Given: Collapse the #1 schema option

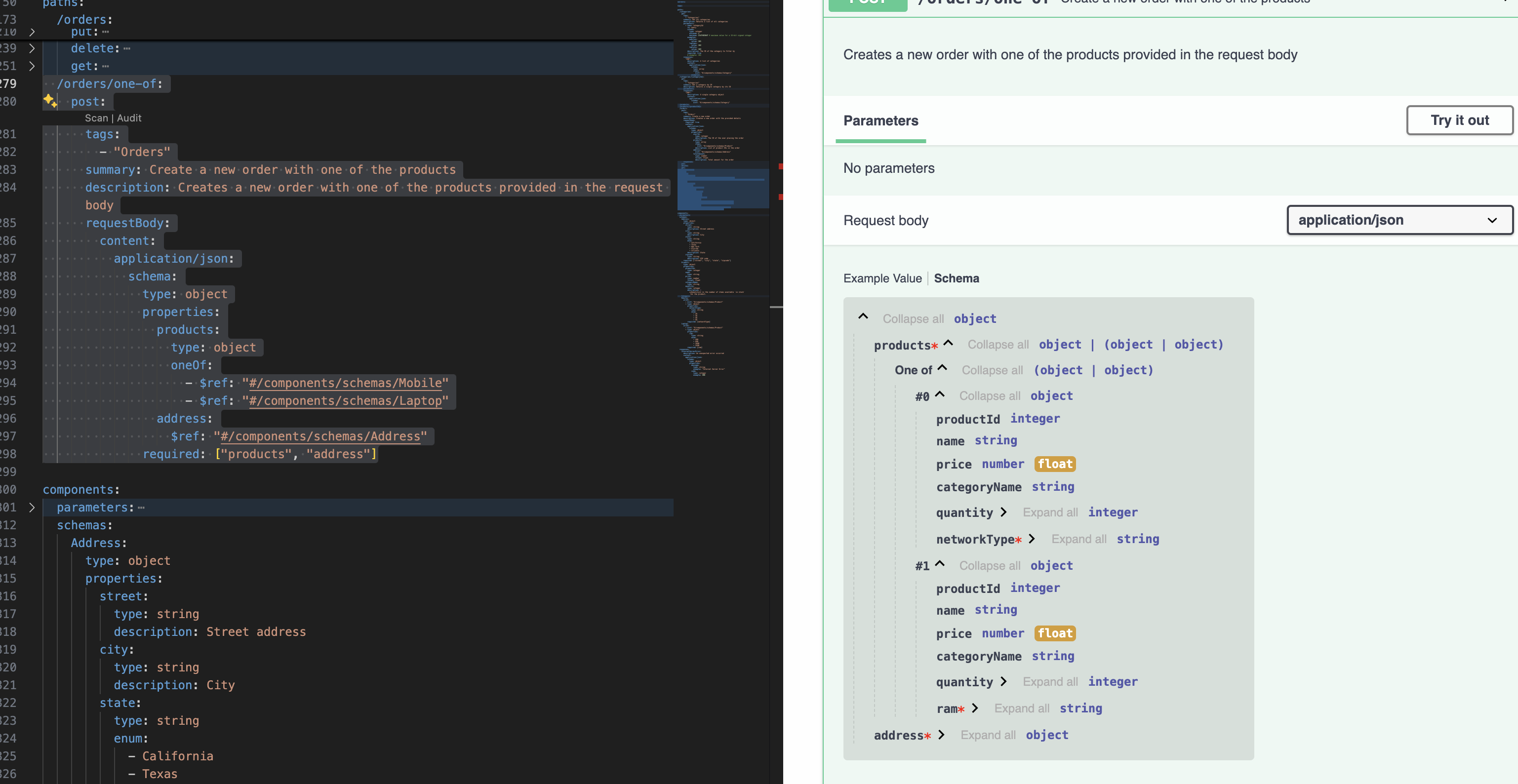Looking at the screenshot, I should tap(940, 563).
